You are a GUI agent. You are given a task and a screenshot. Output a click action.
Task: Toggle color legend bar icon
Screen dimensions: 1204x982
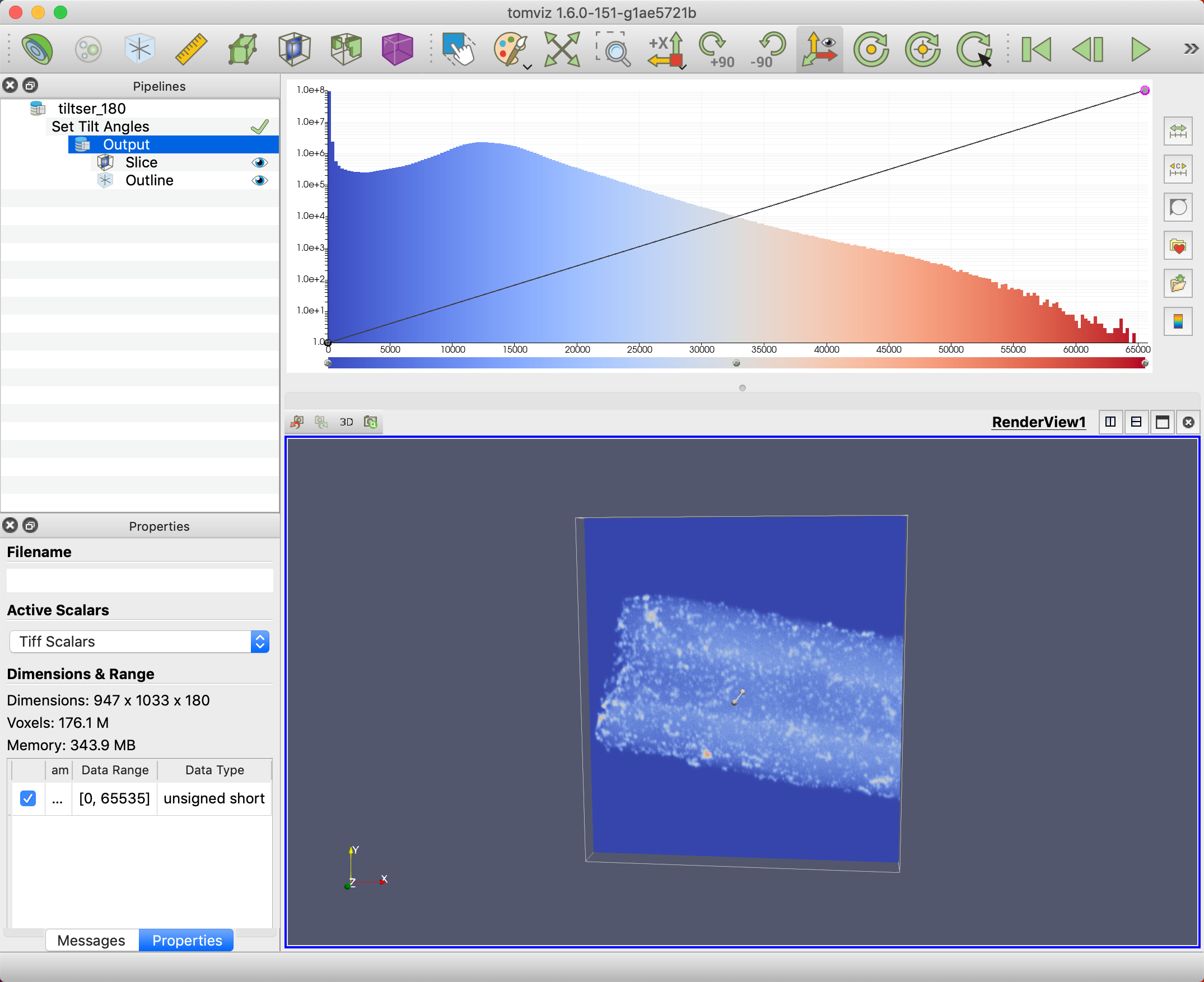(x=1178, y=322)
